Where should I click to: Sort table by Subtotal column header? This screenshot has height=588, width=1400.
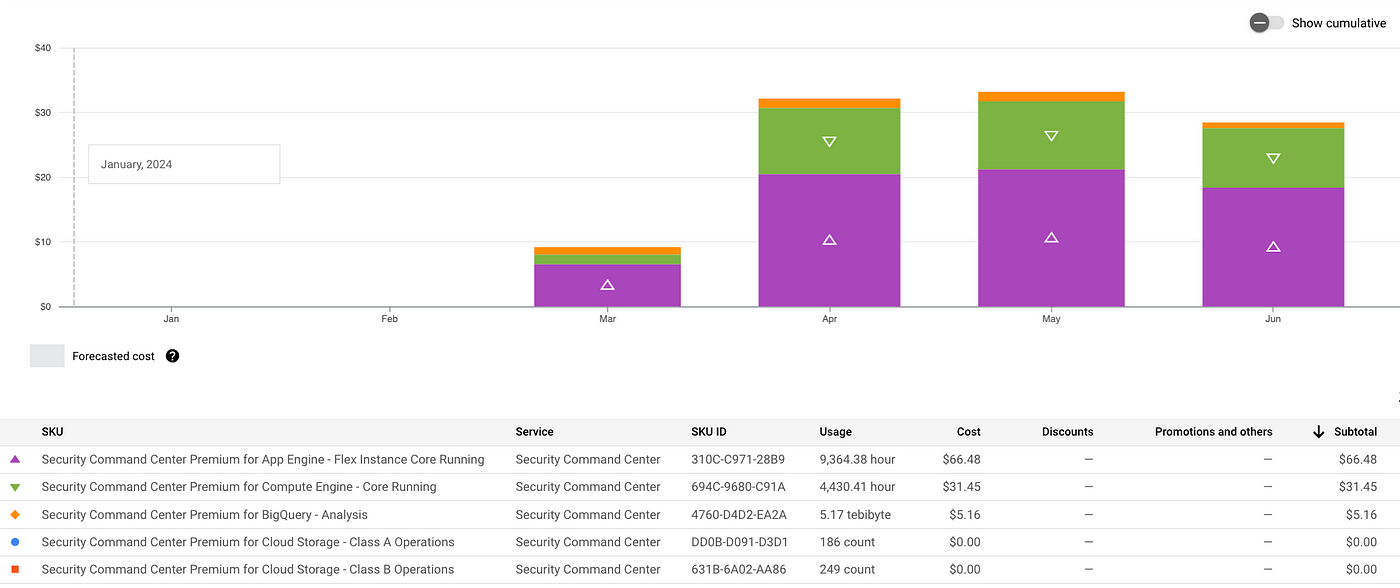click(1355, 432)
